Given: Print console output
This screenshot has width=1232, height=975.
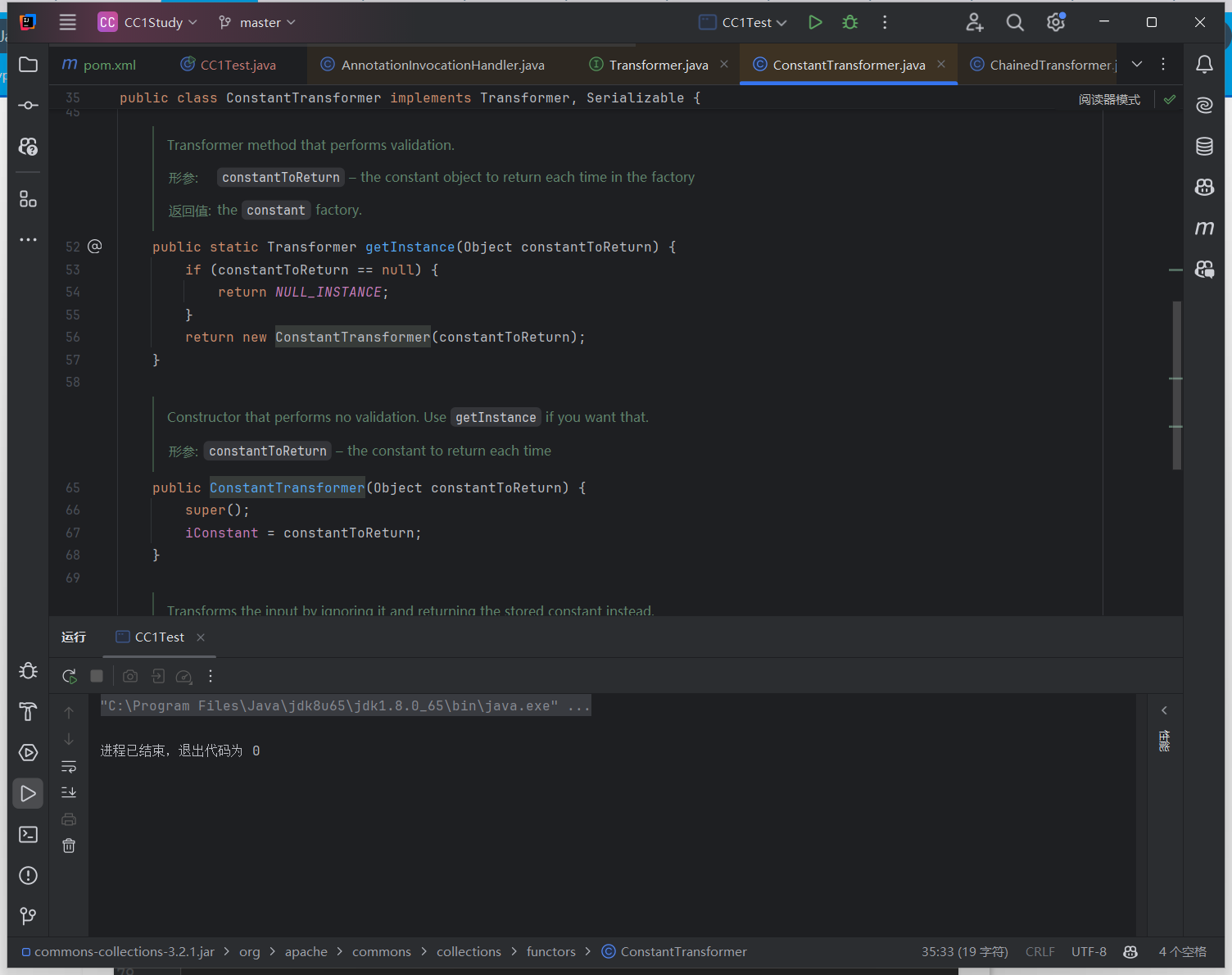Looking at the screenshot, I should pyautogui.click(x=69, y=819).
